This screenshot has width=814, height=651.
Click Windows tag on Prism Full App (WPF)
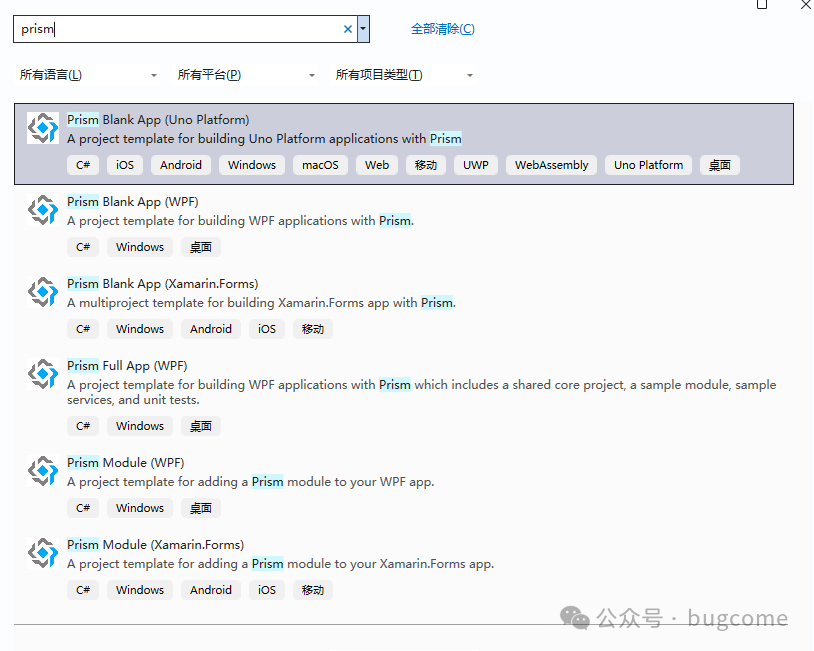tap(140, 426)
